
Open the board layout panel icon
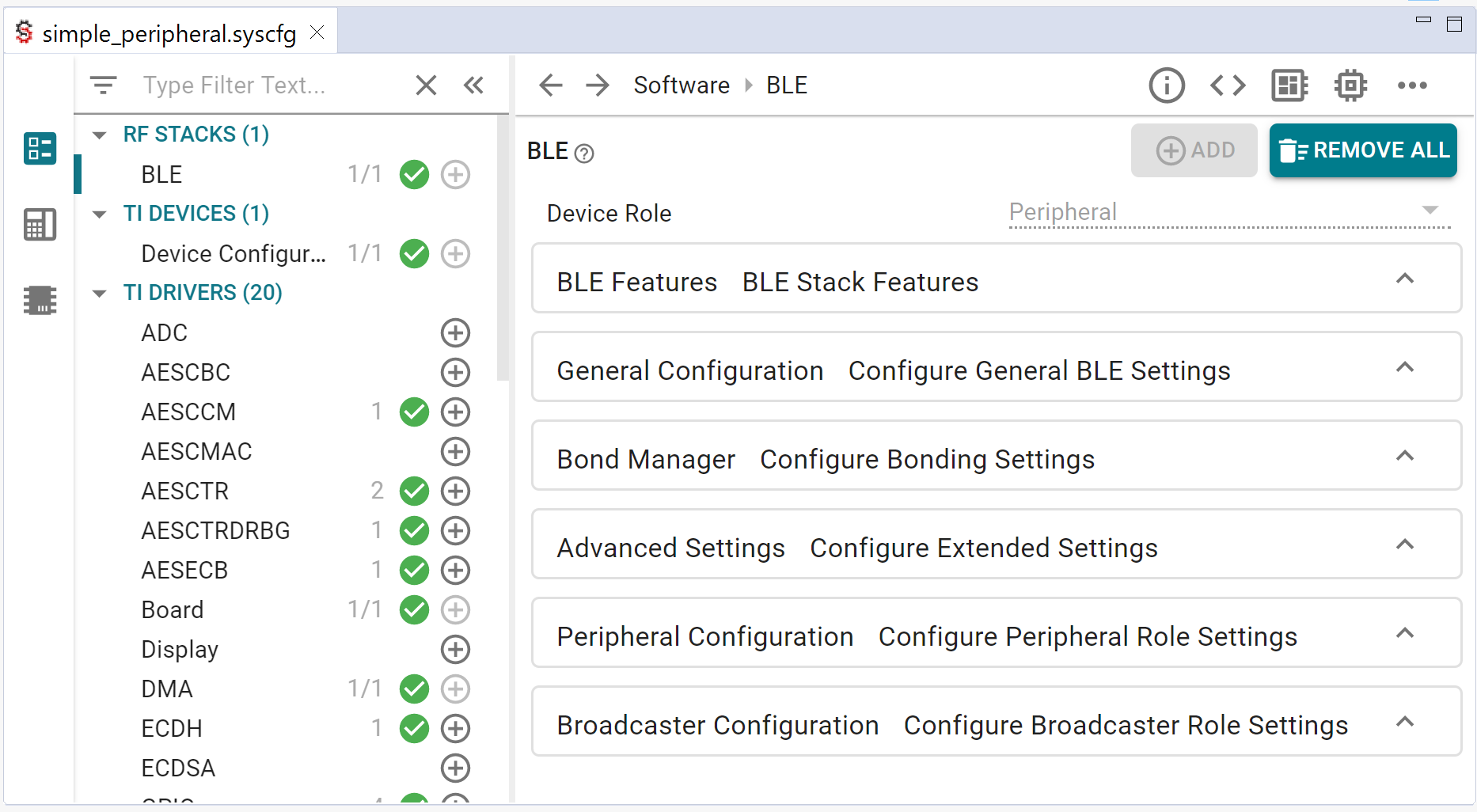point(1289,85)
